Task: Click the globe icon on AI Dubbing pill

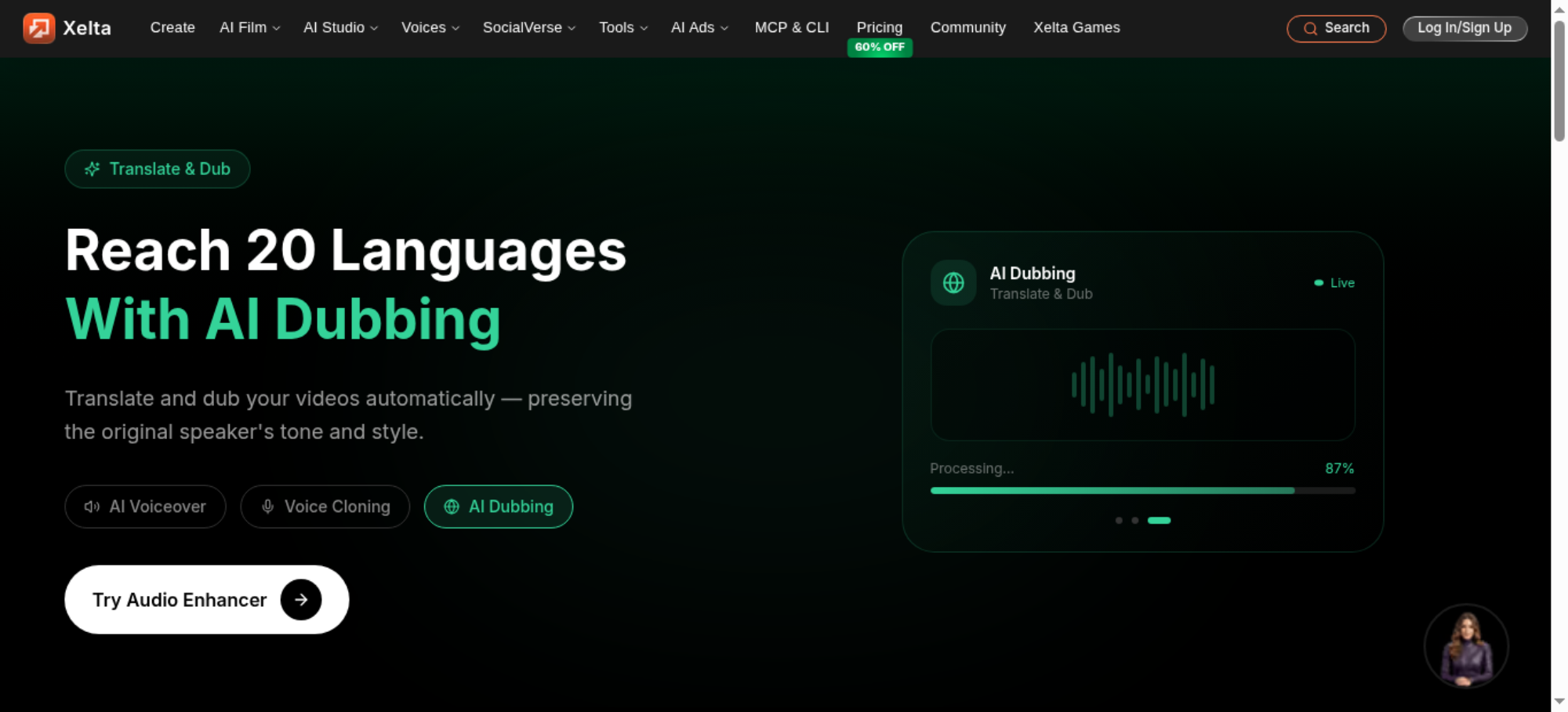Action: pos(452,507)
